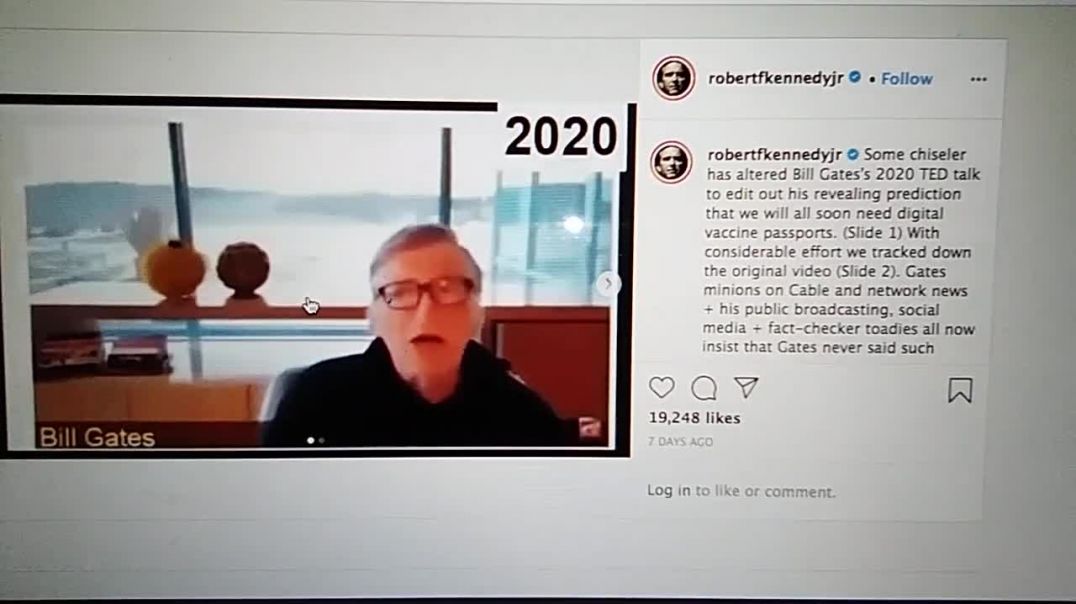This screenshot has height=604, width=1076.
Task: Select the first carousel dot indicator
Action: [311, 441]
